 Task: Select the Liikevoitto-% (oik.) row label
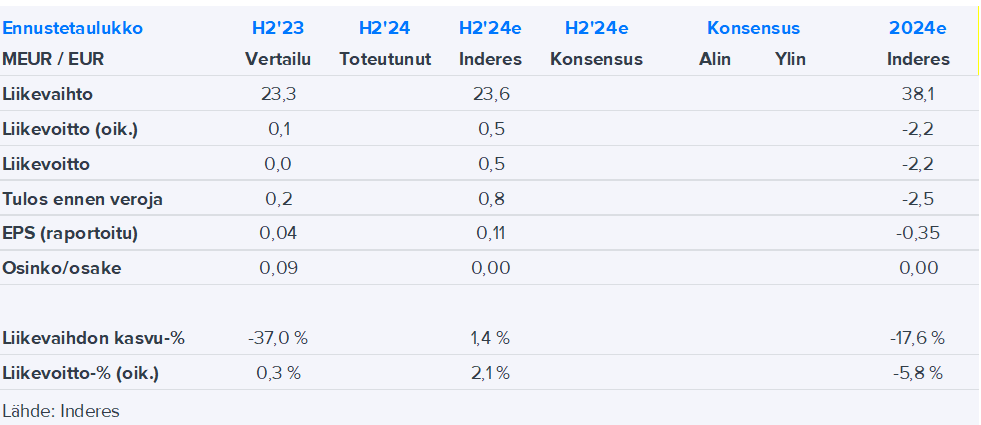pos(81,373)
